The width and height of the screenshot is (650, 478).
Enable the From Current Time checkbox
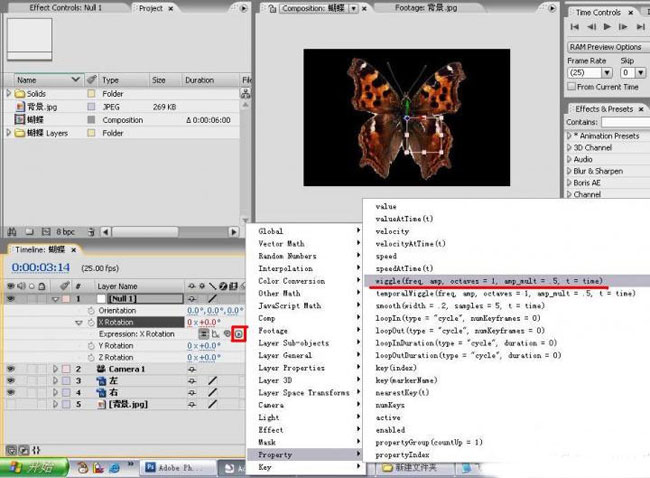point(574,89)
